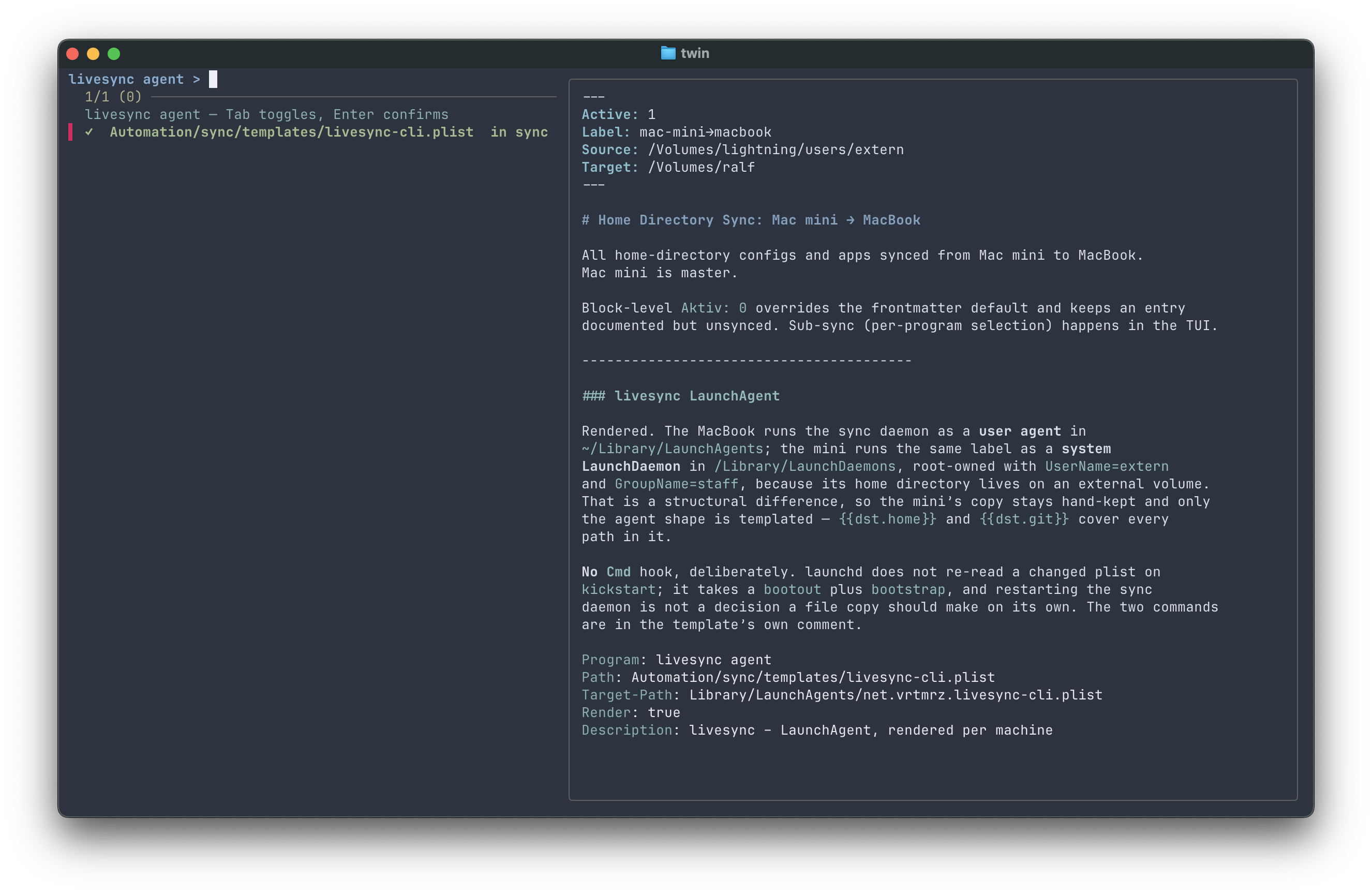Click the {{dst.git}} template variable
1372x894 pixels.
tap(1024, 519)
